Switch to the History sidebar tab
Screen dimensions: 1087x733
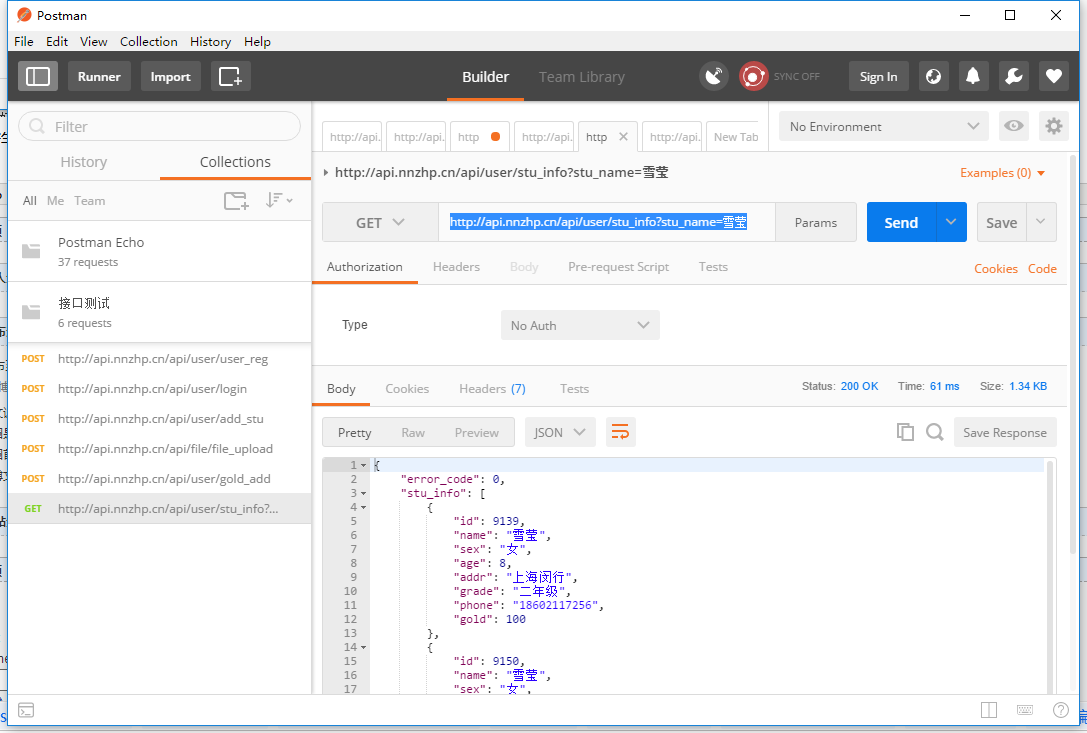(84, 162)
